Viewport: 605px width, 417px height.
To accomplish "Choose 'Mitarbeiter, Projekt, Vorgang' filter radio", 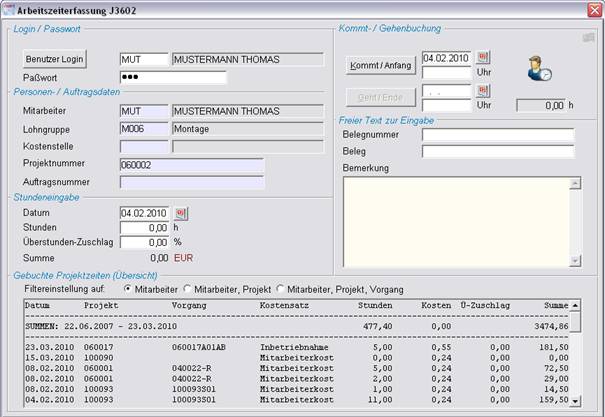I will (x=280, y=288).
